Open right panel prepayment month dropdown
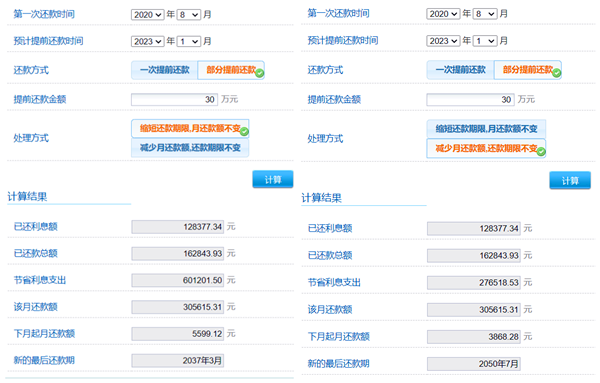 [485, 41]
